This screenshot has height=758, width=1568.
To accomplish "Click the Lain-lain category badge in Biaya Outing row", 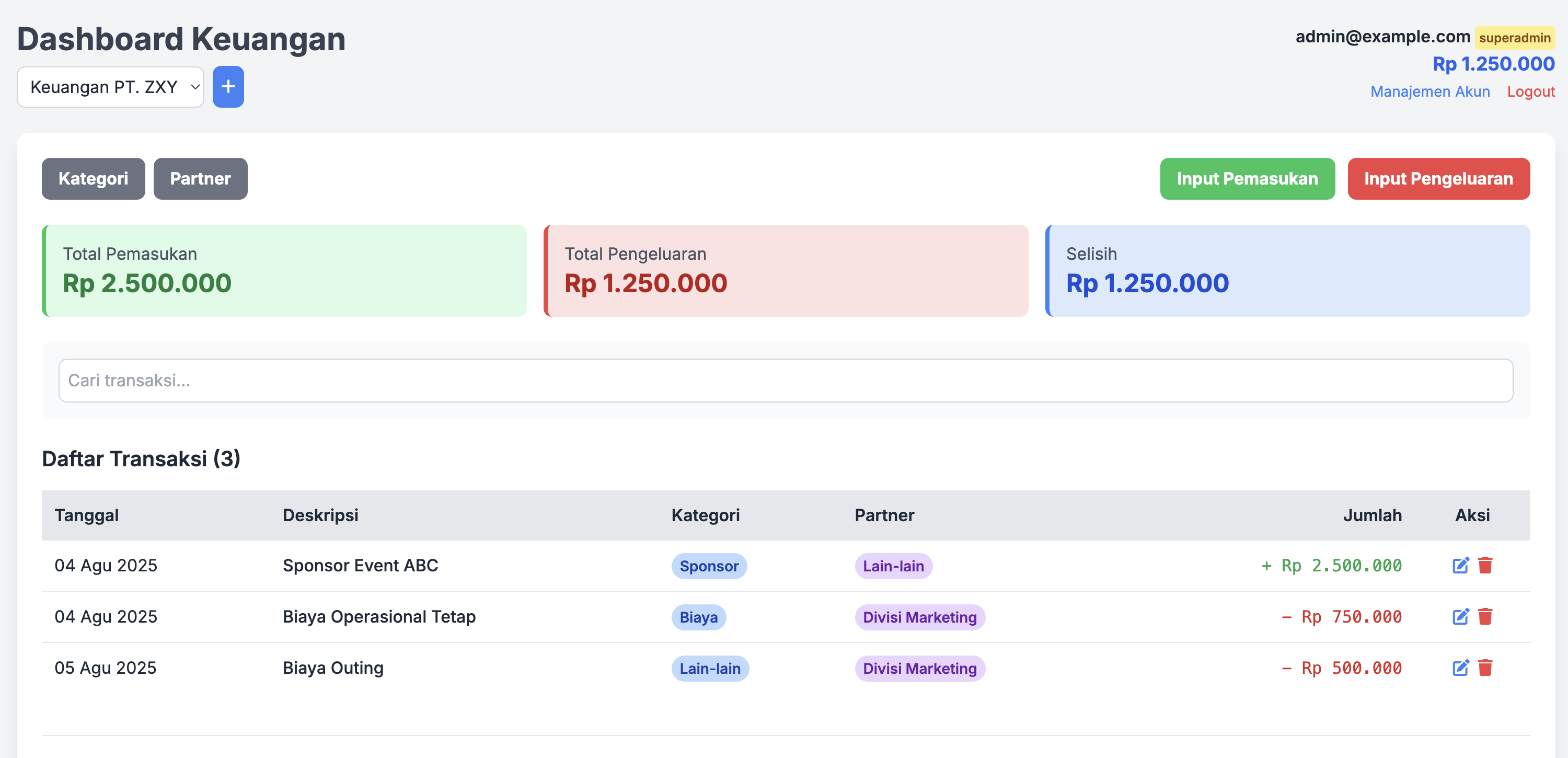I will coord(710,669).
